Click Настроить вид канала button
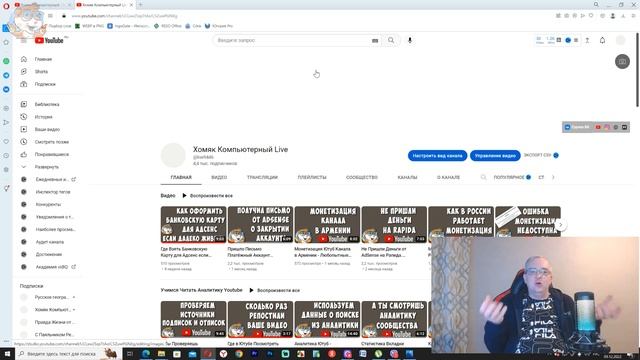 (437, 156)
